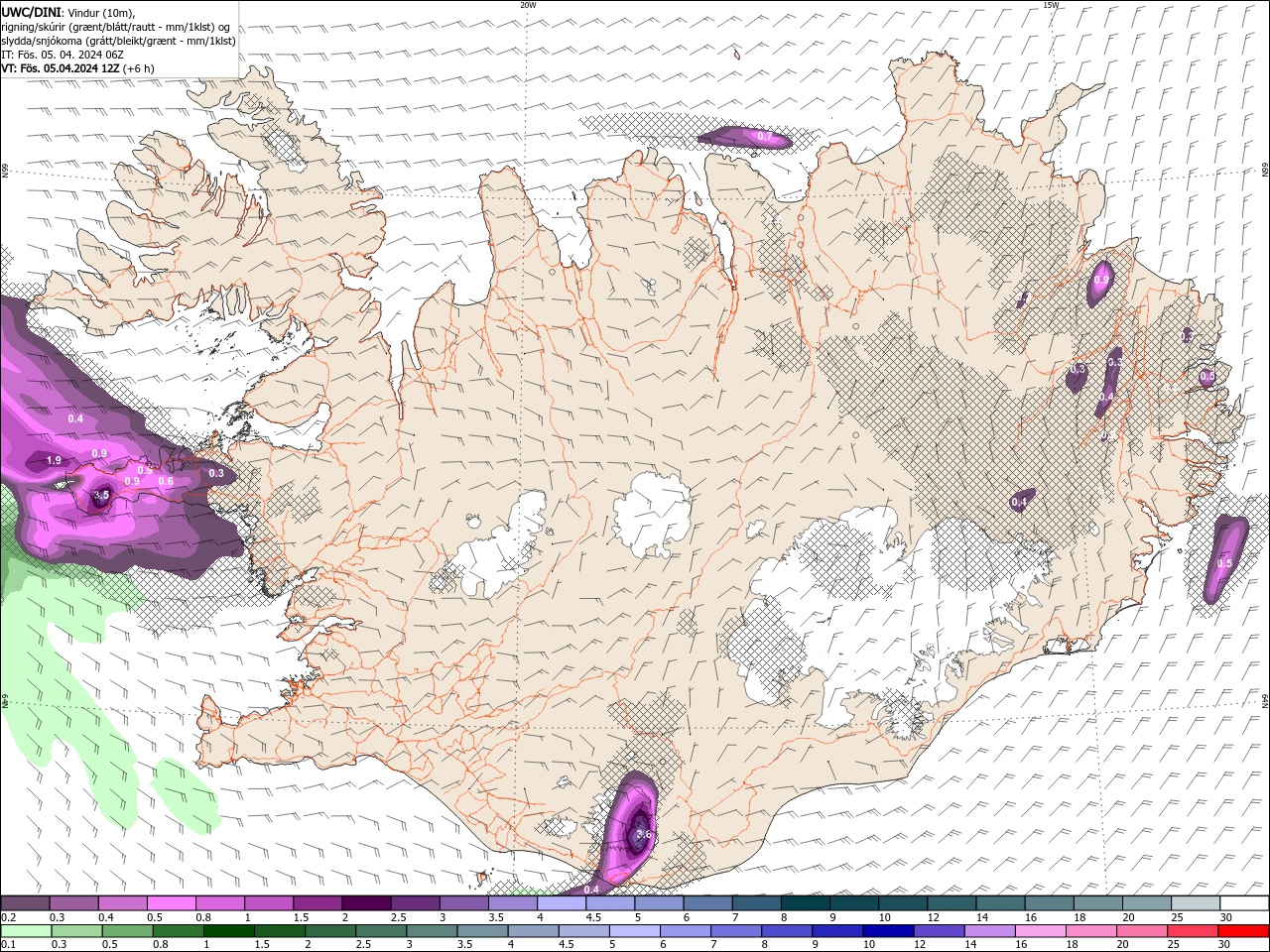Click the '1.9' precipitation value in the west
1270x952 pixels.
click(54, 460)
